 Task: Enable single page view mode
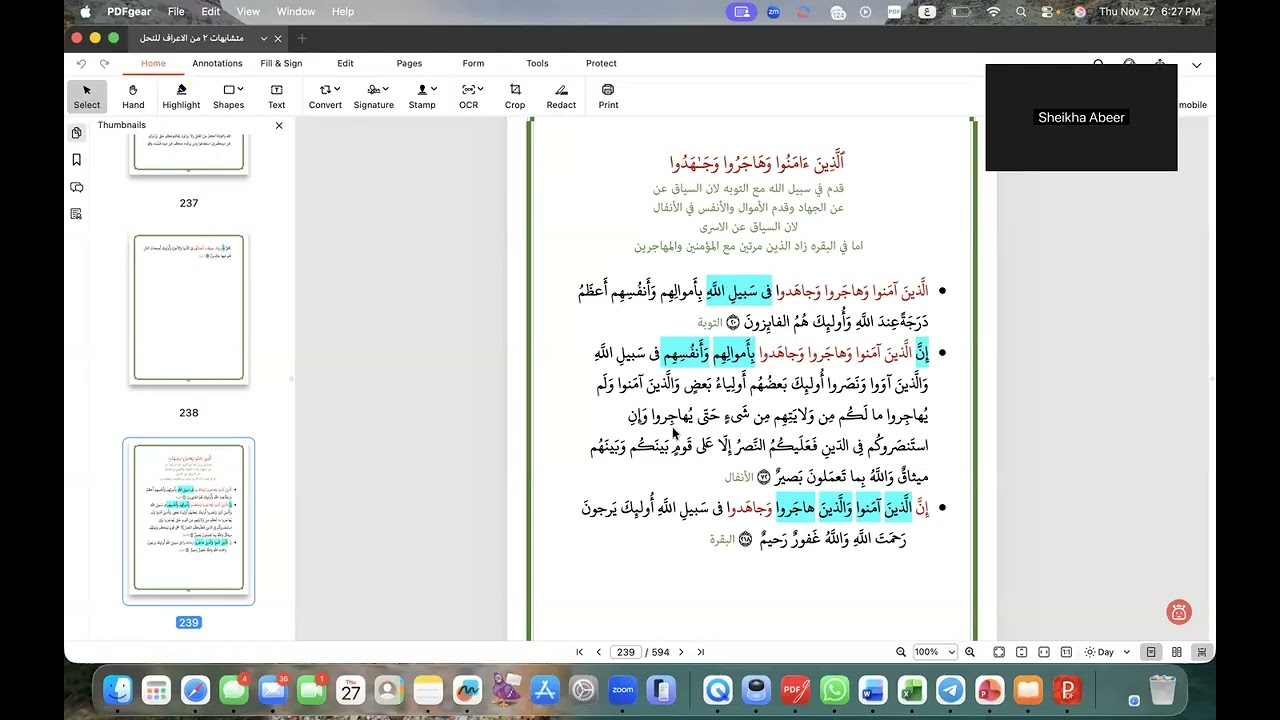point(1151,652)
